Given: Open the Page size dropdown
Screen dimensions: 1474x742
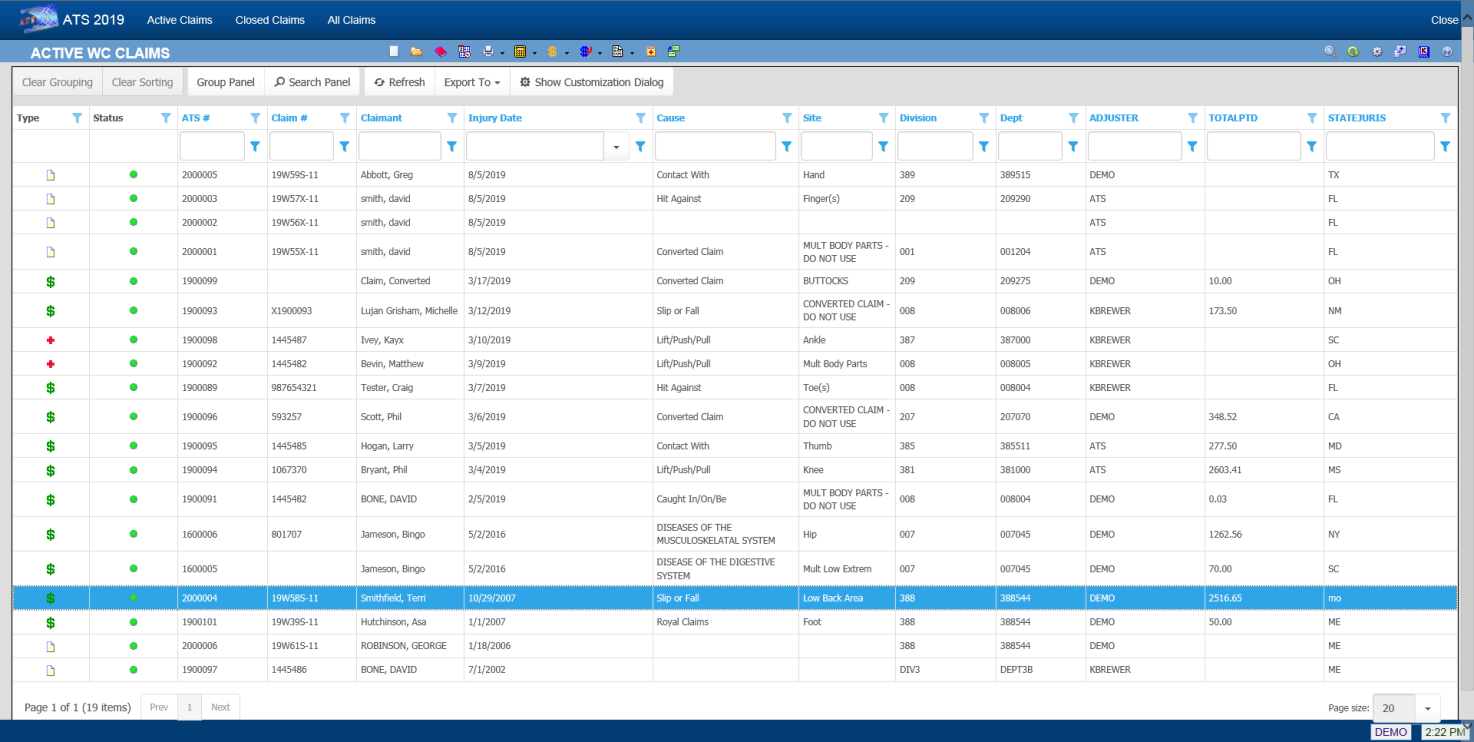Looking at the screenshot, I should coord(1427,708).
